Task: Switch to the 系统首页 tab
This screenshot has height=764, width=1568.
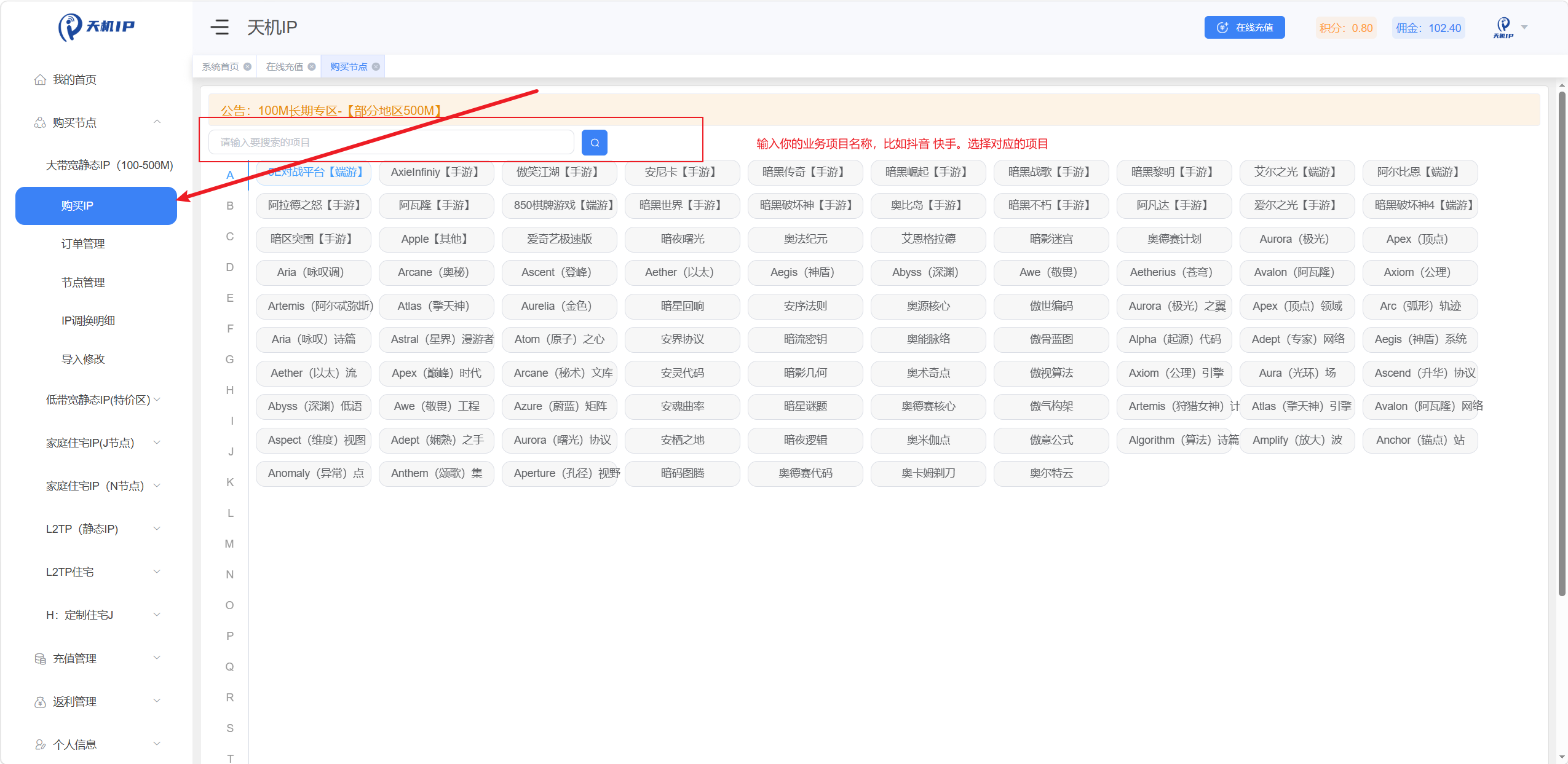Action: (x=220, y=67)
